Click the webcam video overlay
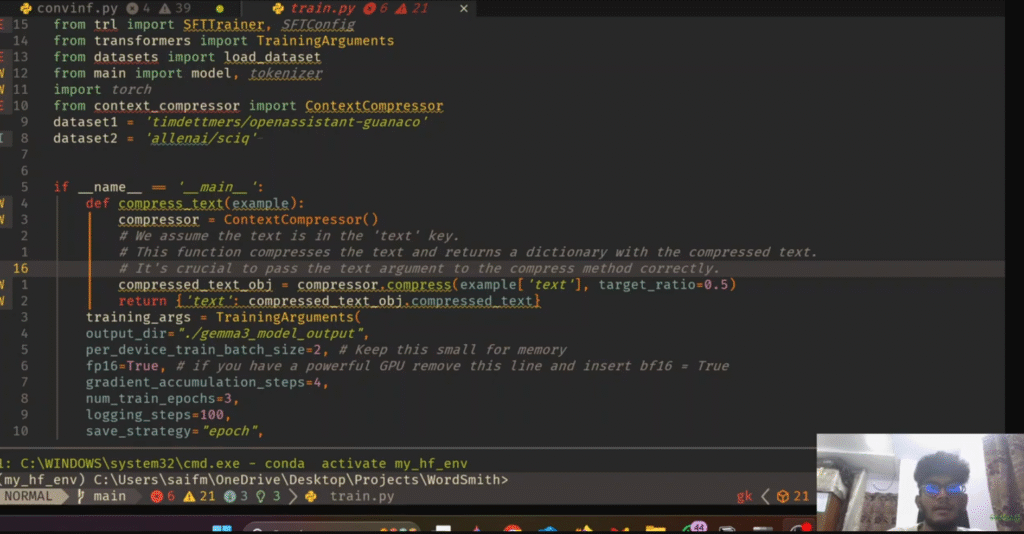Image resolution: width=1024 pixels, height=534 pixels. (919, 481)
